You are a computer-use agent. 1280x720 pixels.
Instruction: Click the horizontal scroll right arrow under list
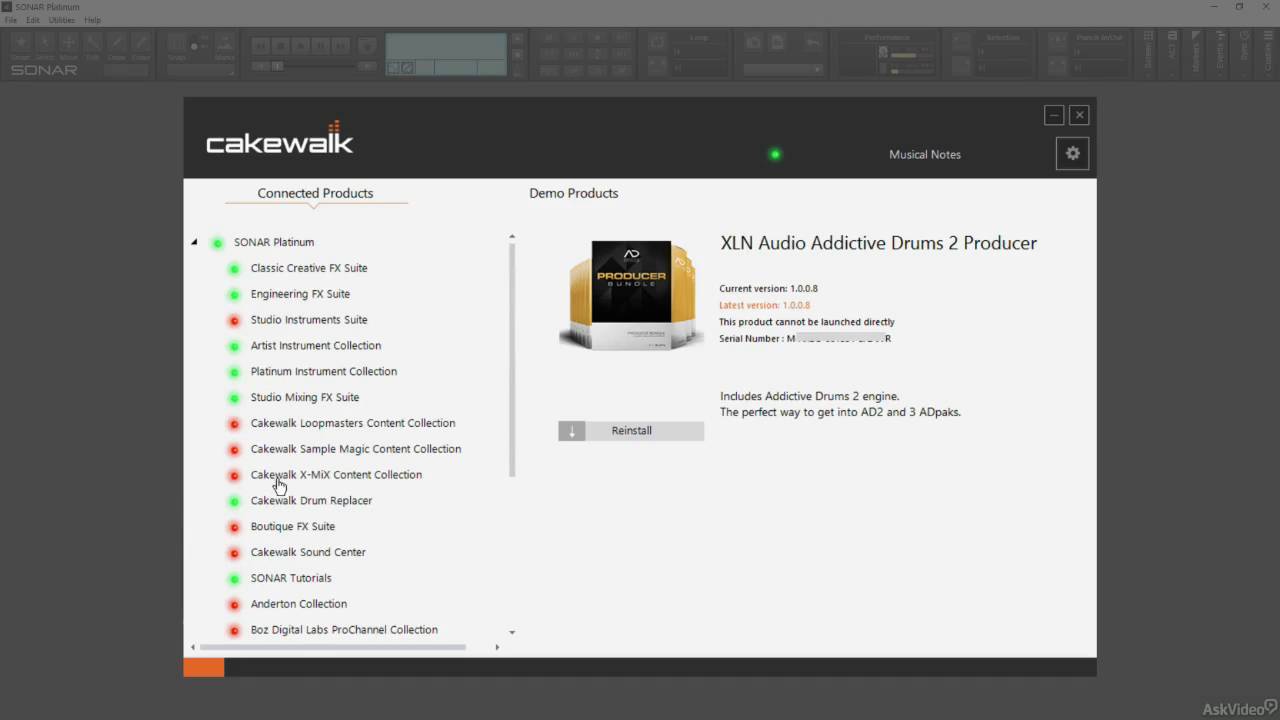point(497,648)
